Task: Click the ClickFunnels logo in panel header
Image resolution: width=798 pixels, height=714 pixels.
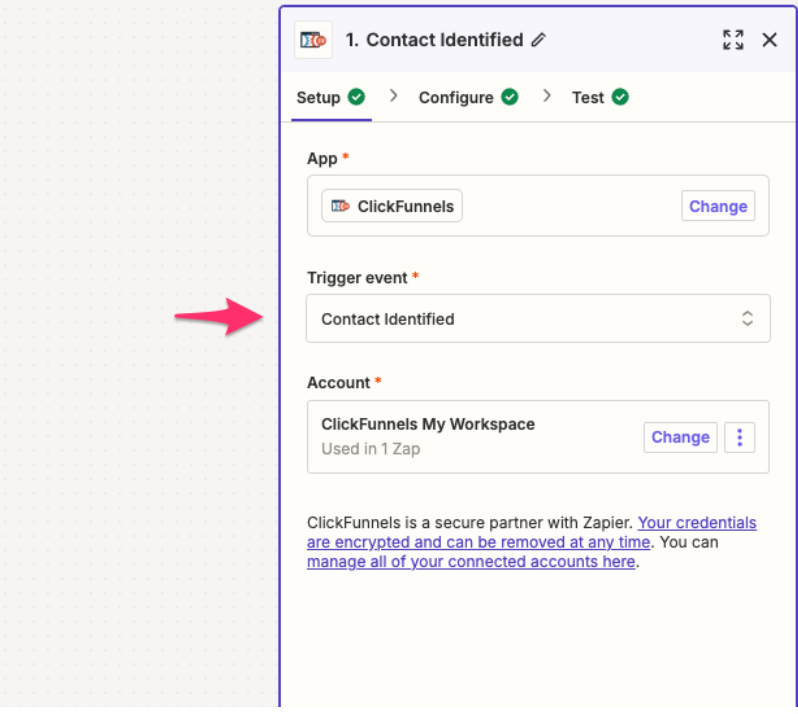Action: [x=312, y=40]
